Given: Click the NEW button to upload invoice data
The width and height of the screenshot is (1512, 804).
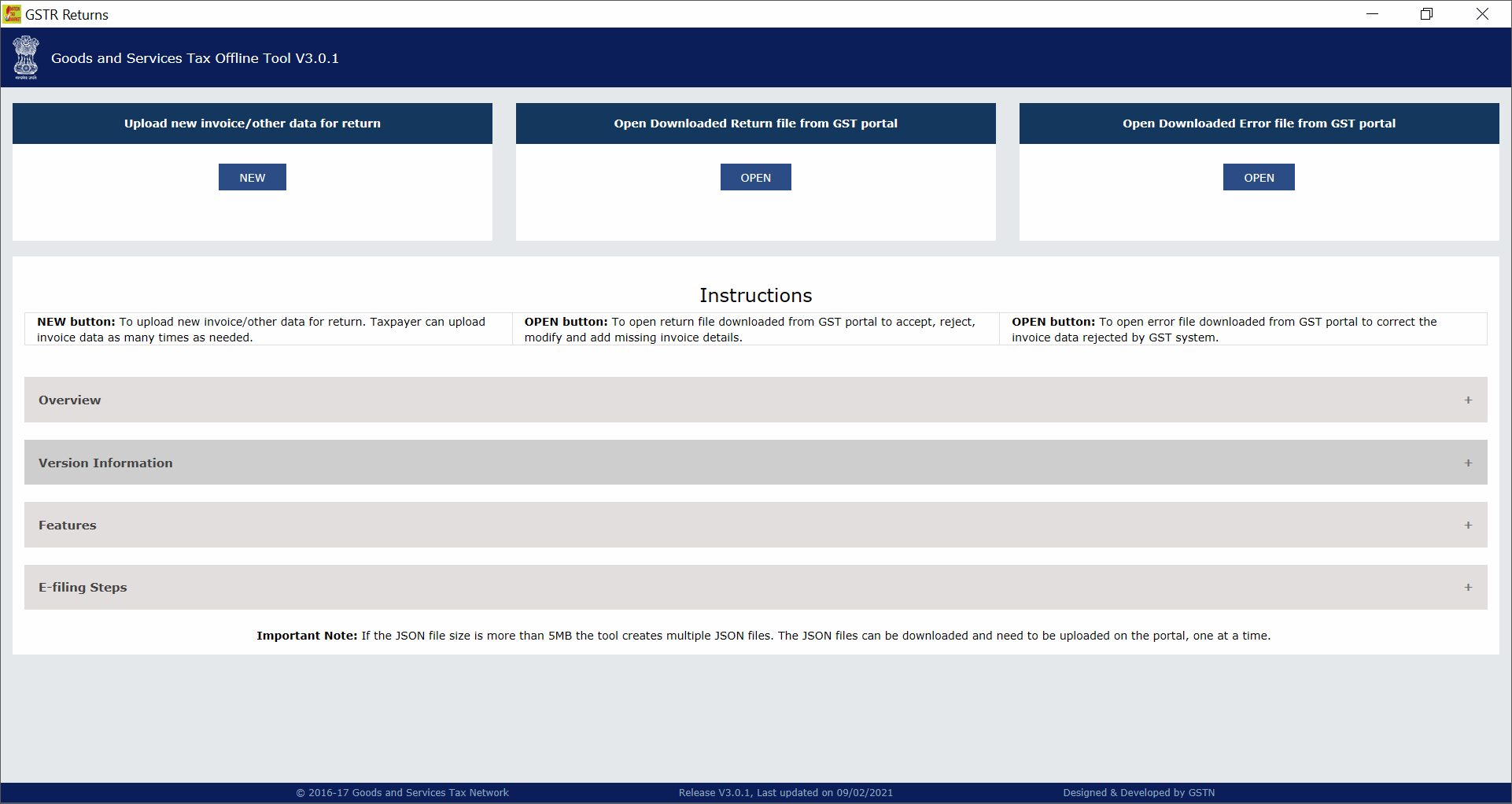Looking at the screenshot, I should click(252, 177).
